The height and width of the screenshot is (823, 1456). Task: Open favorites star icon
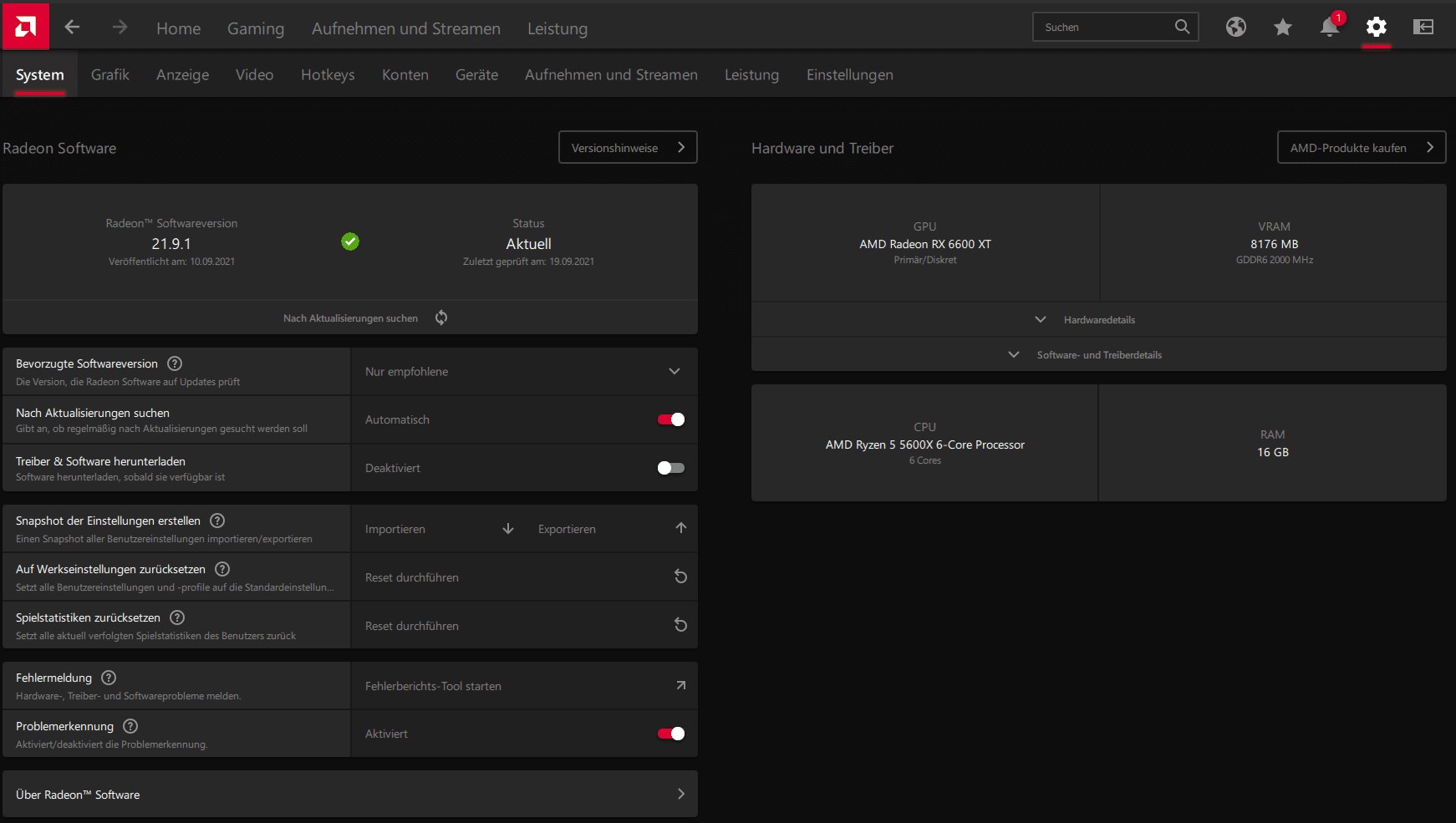pos(1283,27)
